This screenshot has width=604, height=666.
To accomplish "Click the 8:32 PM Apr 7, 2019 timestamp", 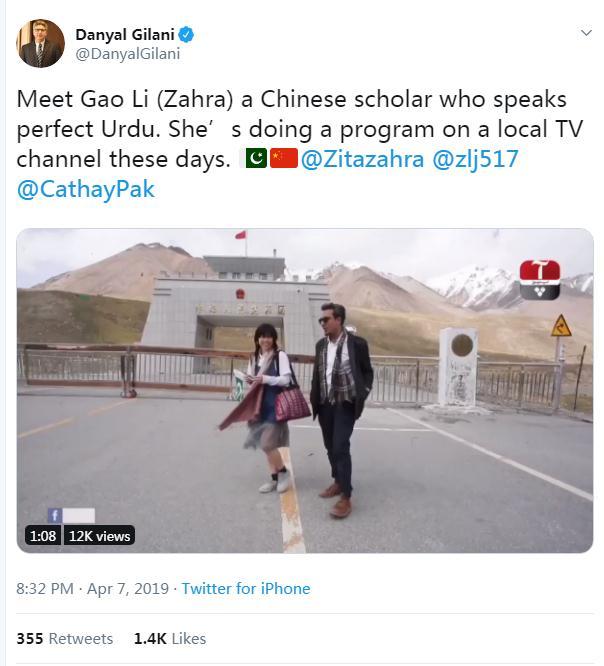I will coord(93,589).
